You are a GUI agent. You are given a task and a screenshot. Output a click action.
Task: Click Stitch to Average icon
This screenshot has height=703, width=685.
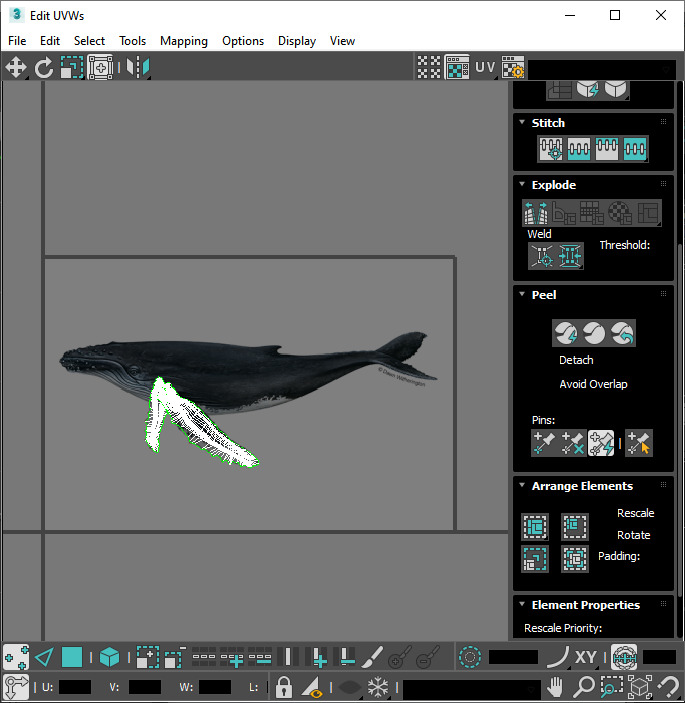(579, 149)
